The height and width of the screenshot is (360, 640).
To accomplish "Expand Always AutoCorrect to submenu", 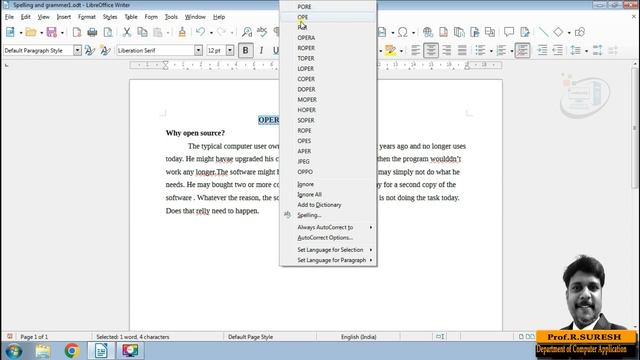I will point(328,227).
